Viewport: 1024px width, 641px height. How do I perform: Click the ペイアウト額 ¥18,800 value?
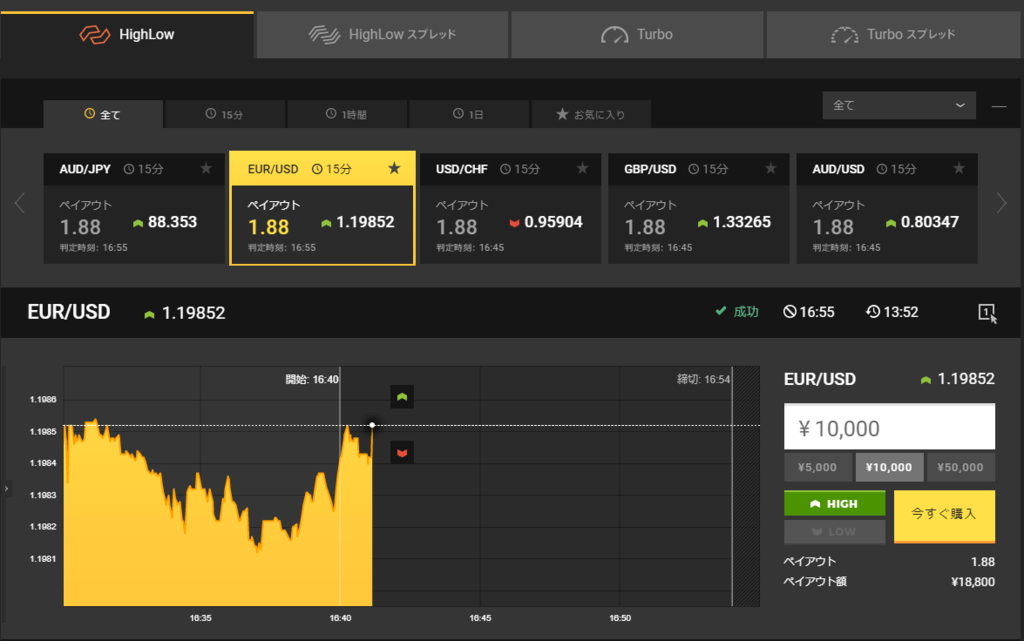click(x=972, y=582)
